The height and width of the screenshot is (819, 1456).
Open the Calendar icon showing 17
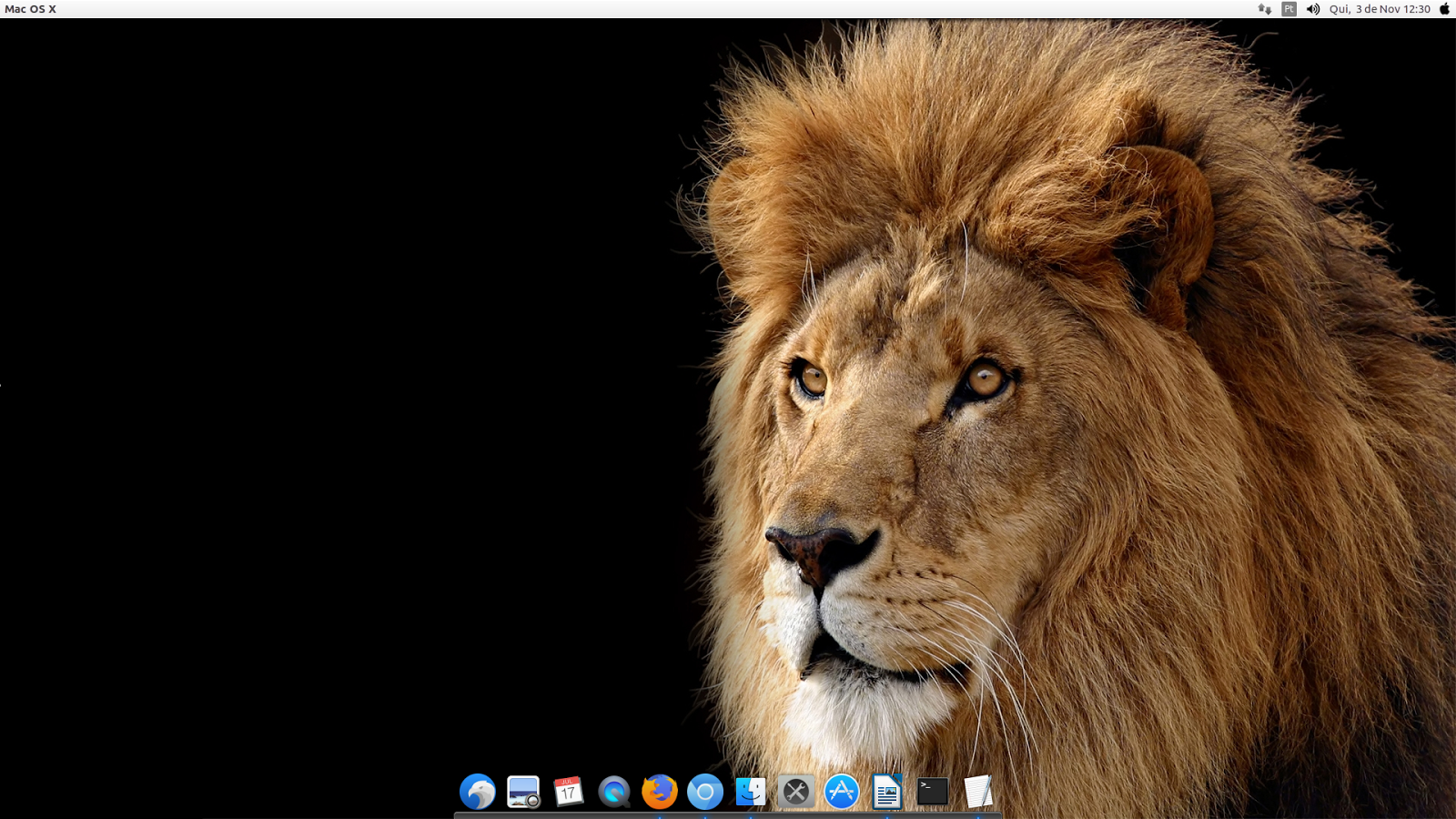(x=569, y=792)
